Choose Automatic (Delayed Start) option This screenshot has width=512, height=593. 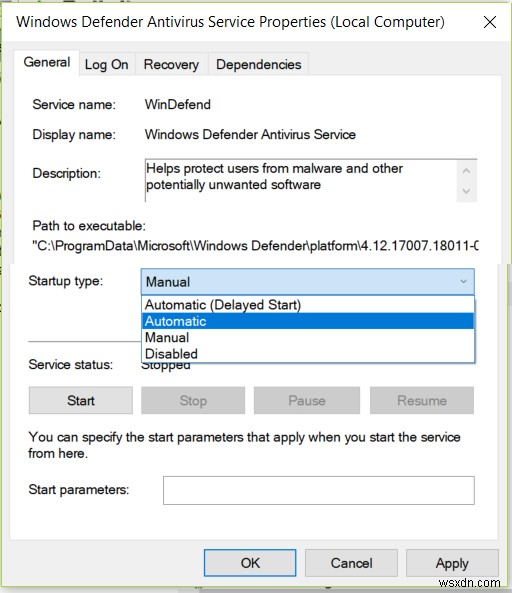click(x=308, y=304)
